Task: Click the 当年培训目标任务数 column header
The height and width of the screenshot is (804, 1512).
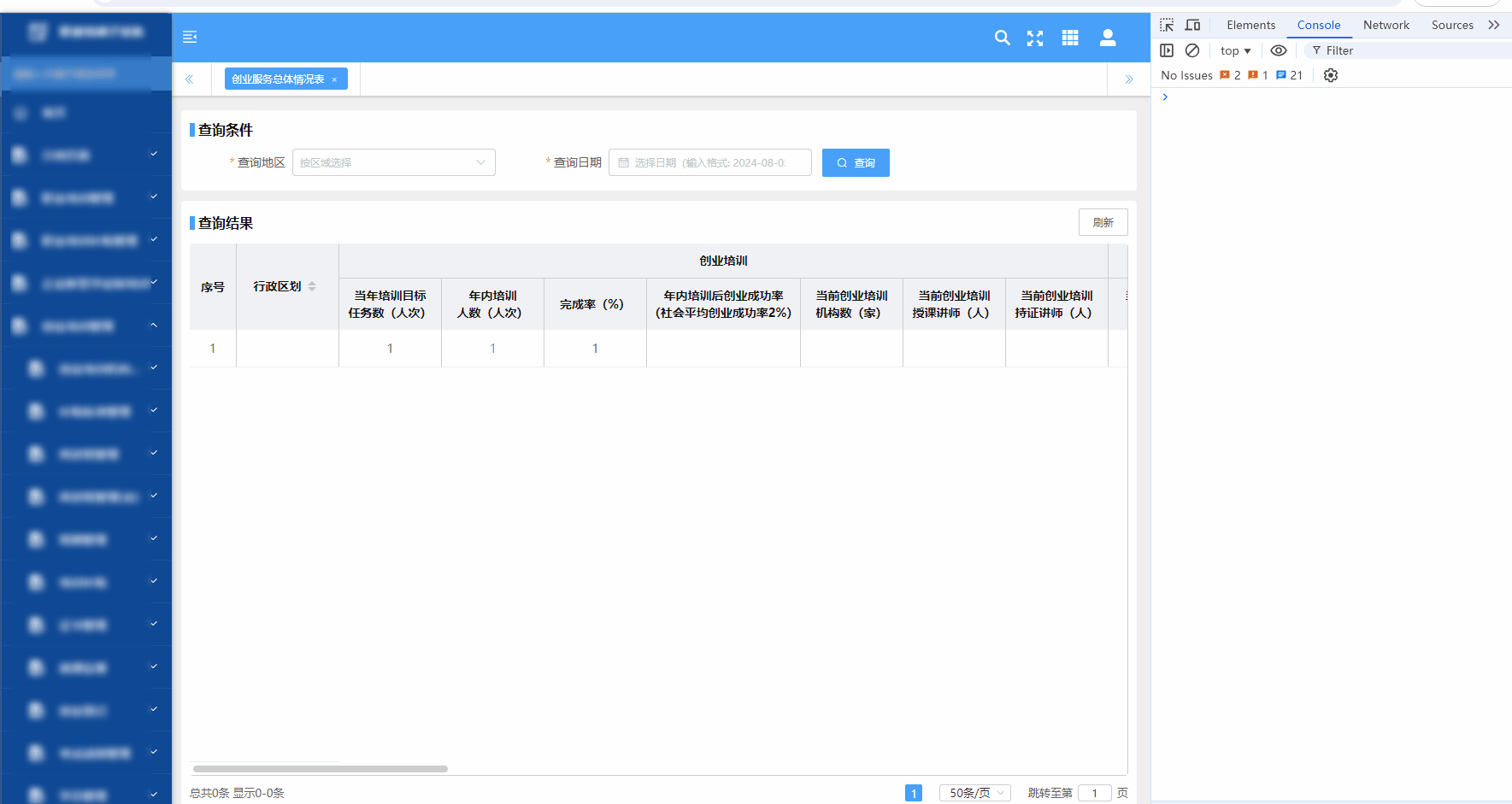Action: point(390,304)
